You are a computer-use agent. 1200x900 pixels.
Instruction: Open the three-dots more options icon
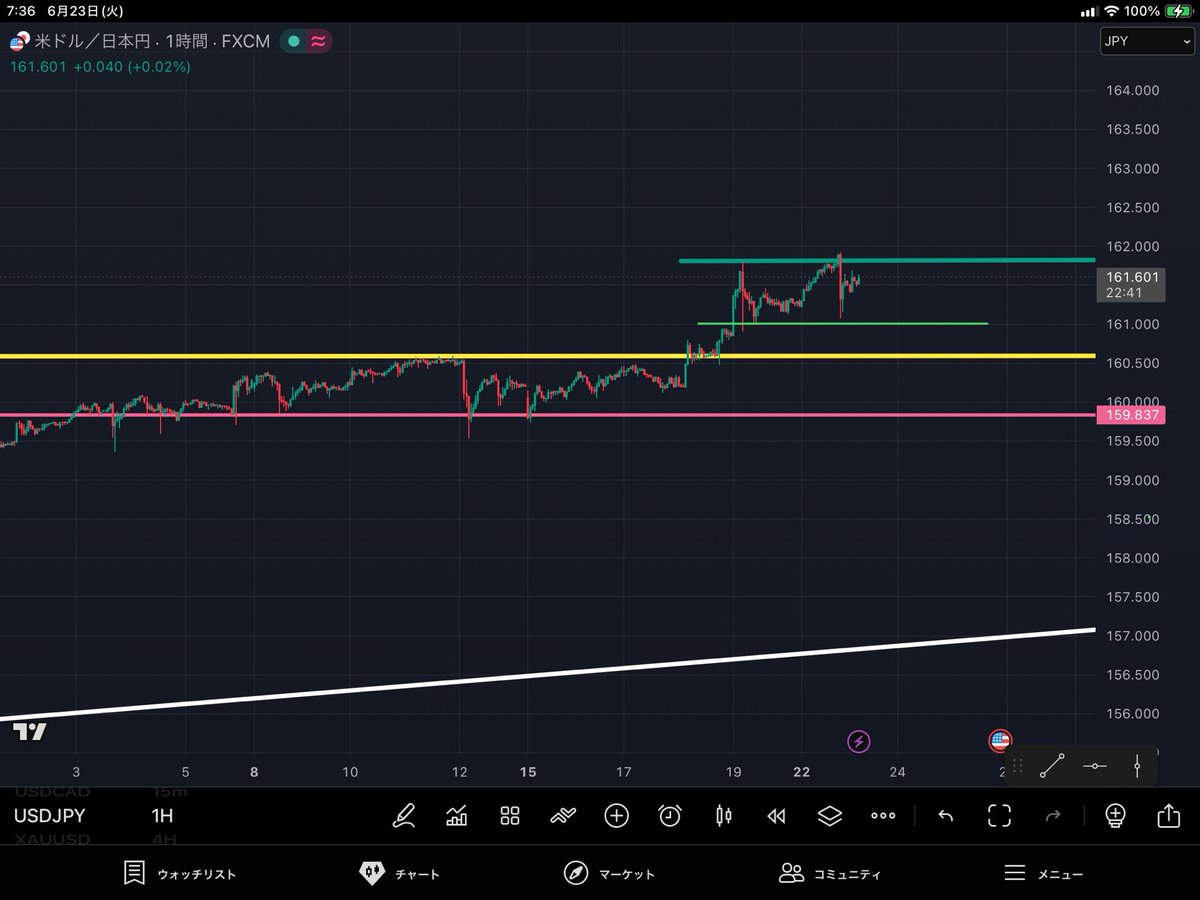tap(883, 815)
